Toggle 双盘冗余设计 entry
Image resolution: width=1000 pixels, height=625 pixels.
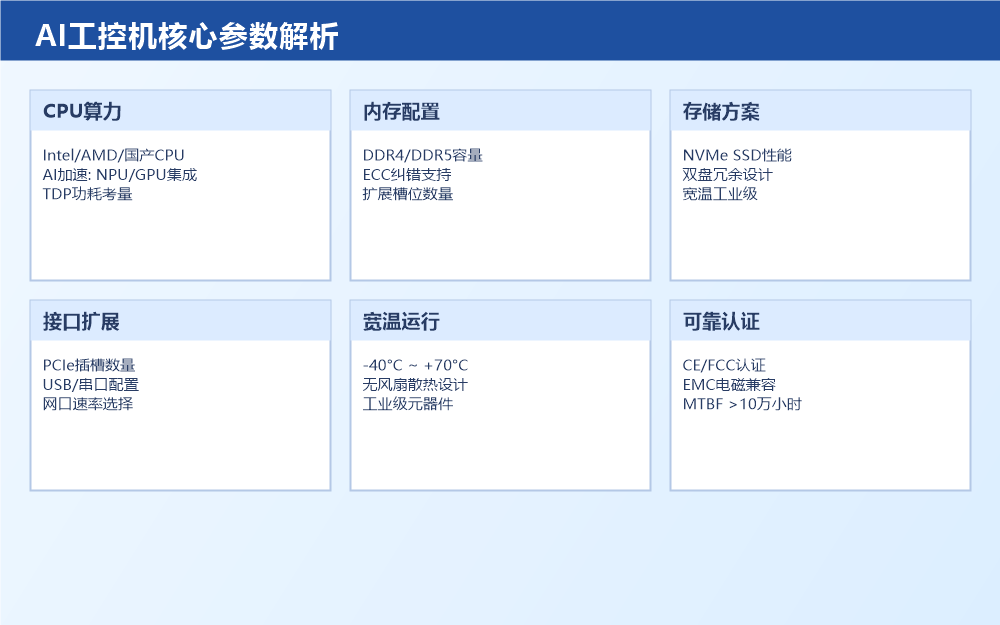(x=728, y=174)
